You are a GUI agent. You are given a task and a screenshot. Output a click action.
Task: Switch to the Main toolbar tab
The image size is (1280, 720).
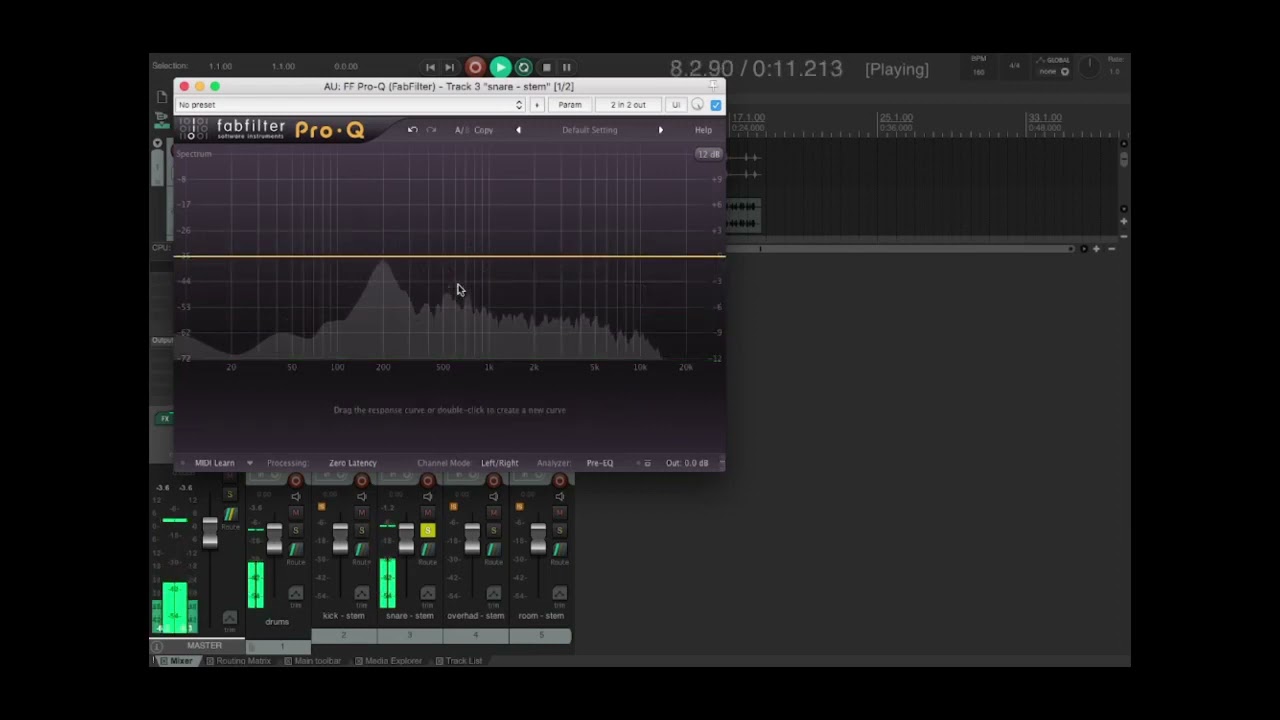[312, 661]
